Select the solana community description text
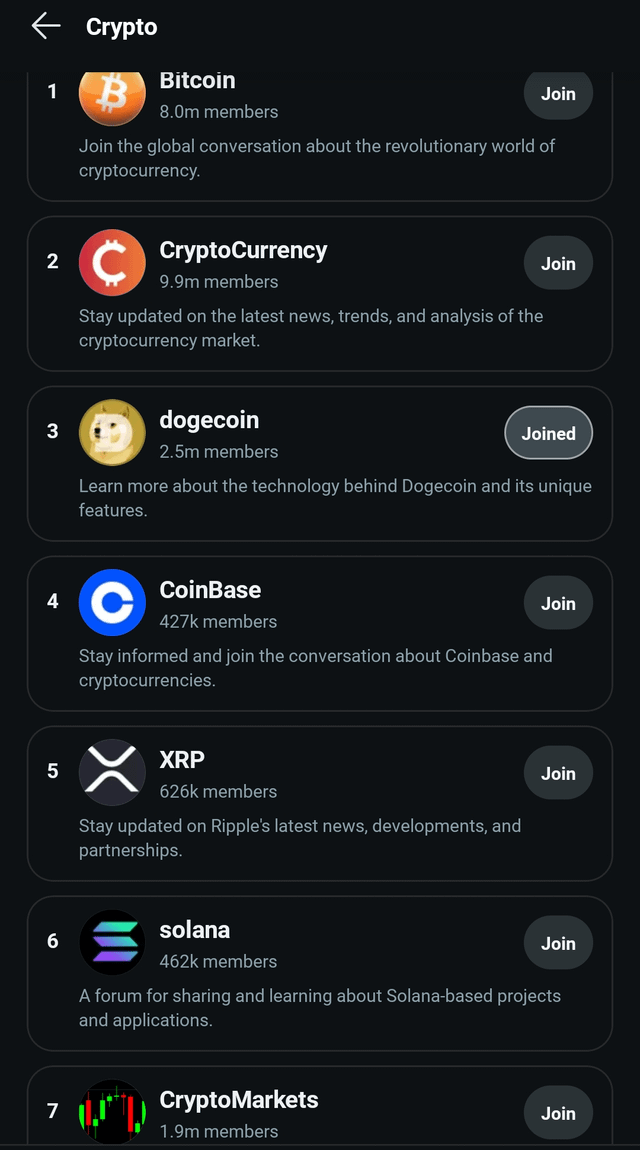Viewport: 640px width, 1150px height. (320, 1008)
